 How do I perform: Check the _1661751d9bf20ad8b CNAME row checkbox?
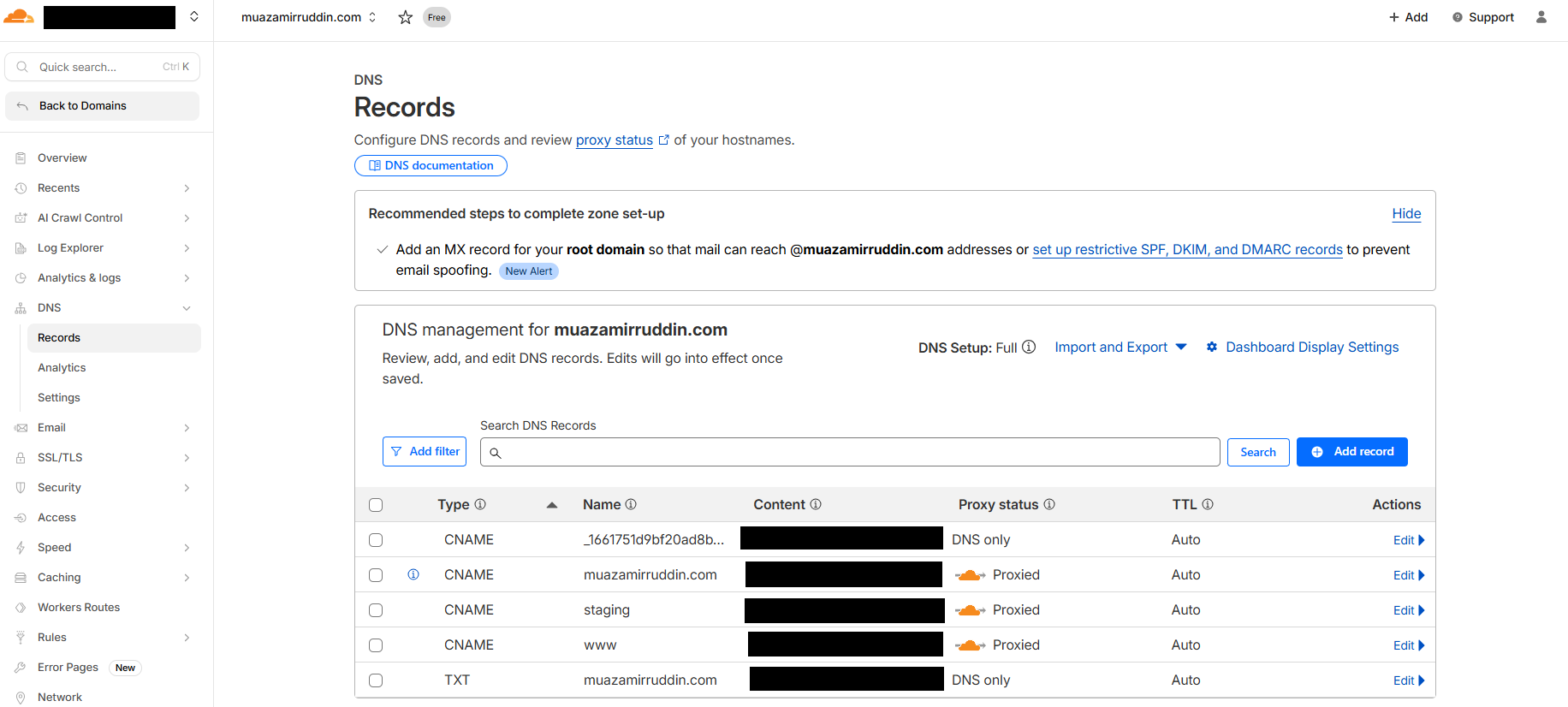tap(376, 540)
